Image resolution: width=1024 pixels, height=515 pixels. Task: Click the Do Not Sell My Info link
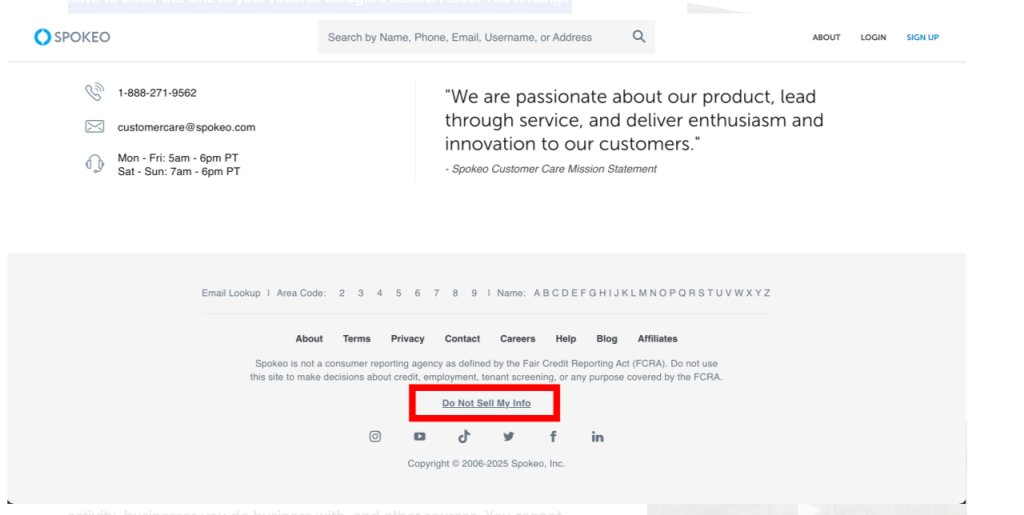pos(487,403)
